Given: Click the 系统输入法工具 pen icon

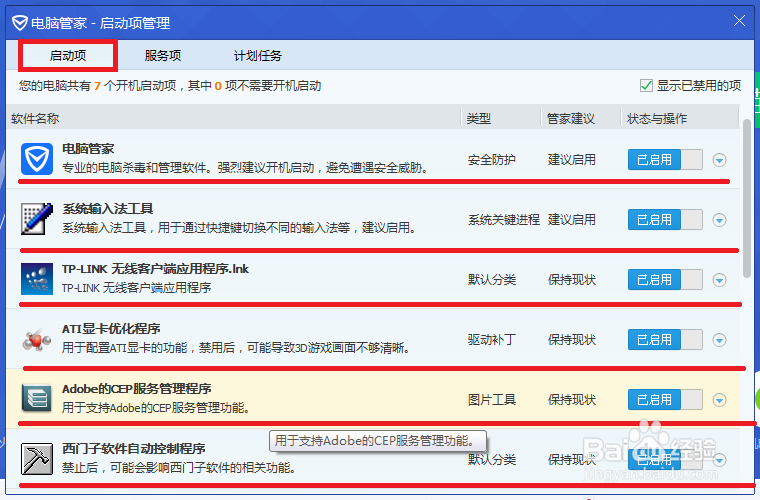Looking at the screenshot, I should (x=37, y=219).
